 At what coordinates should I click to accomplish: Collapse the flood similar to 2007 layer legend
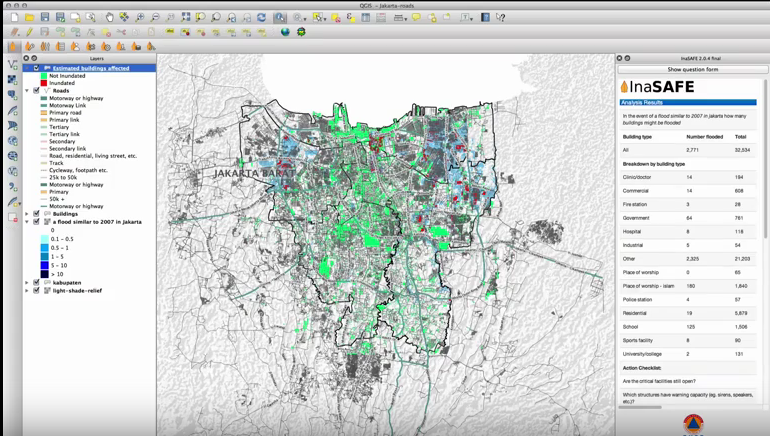(x=27, y=221)
